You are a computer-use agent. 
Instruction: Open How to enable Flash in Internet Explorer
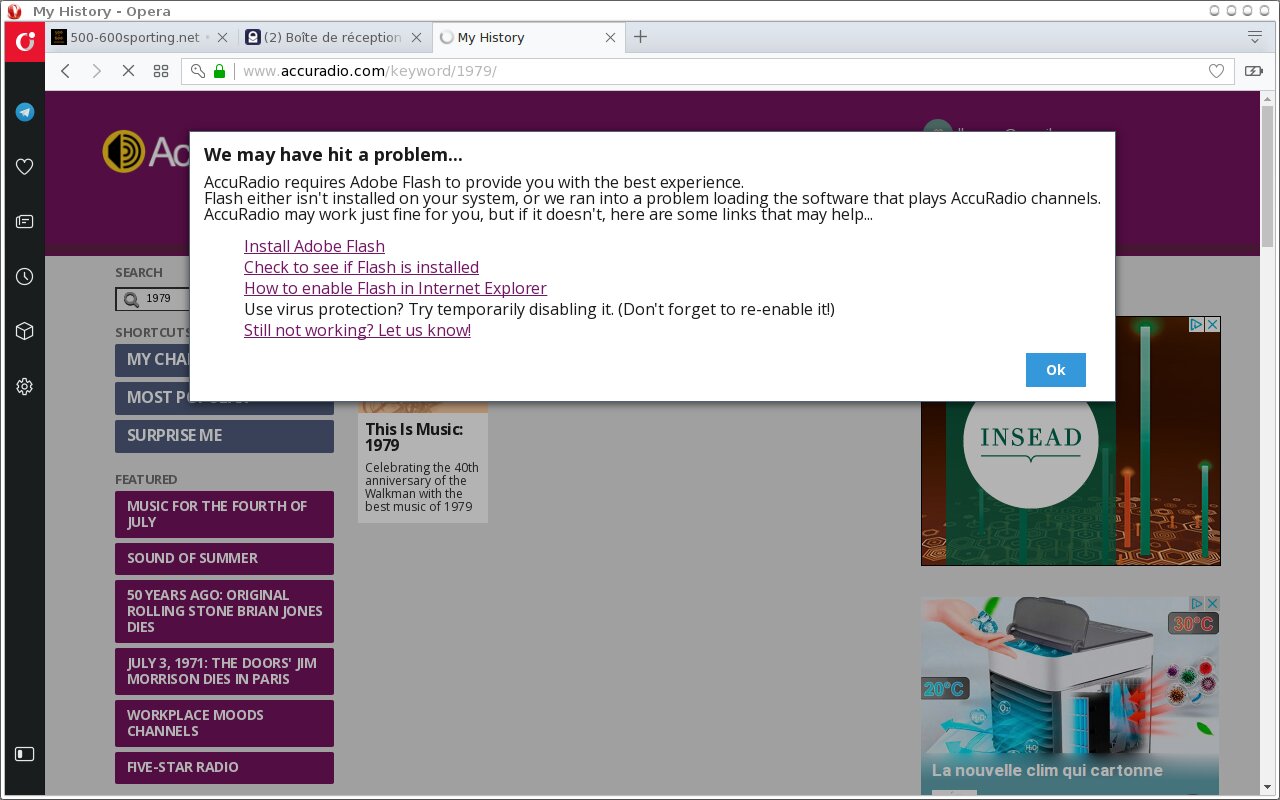pos(395,288)
